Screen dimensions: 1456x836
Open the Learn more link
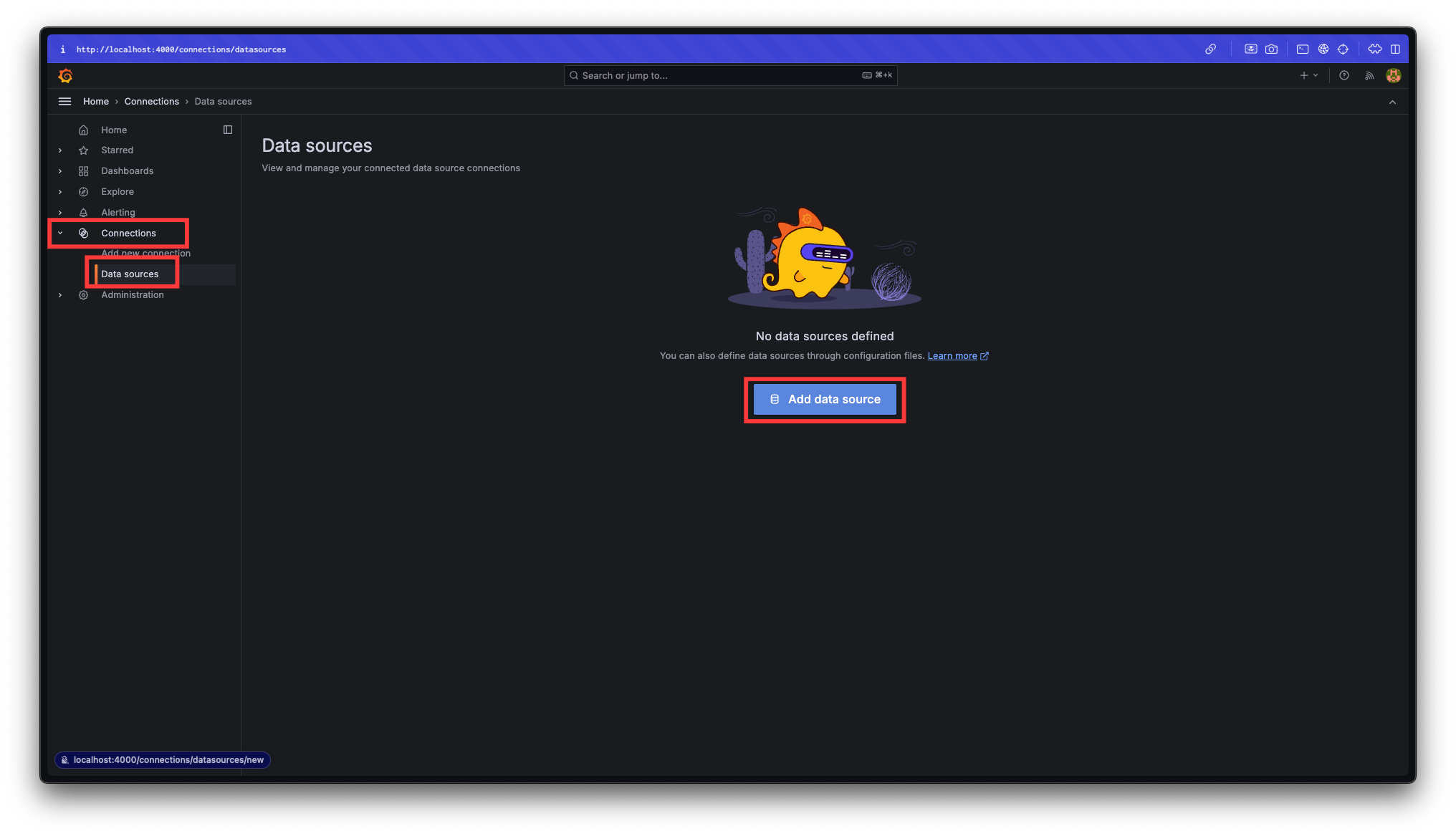[x=952, y=356]
